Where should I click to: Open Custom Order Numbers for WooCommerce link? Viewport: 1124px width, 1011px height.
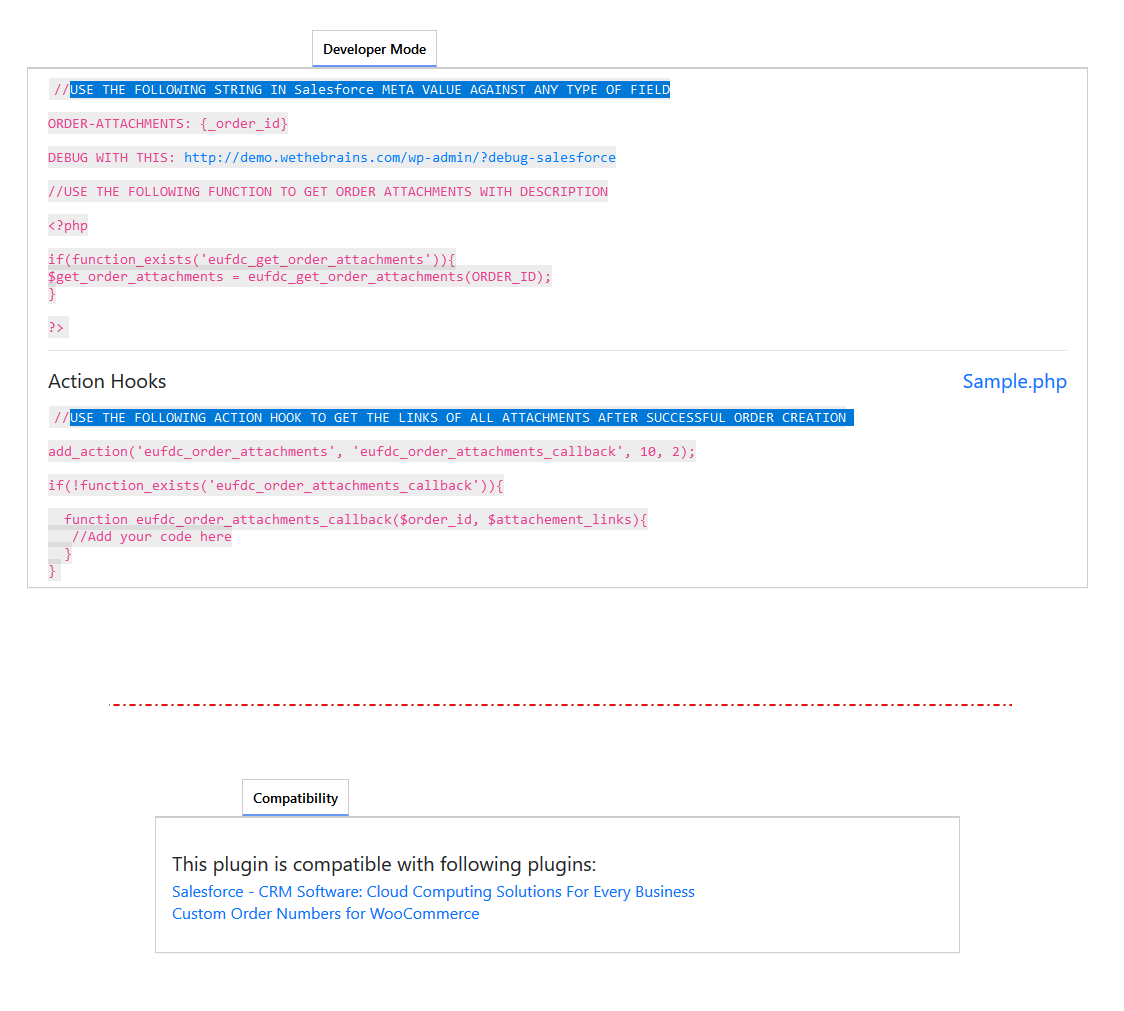(x=325, y=913)
